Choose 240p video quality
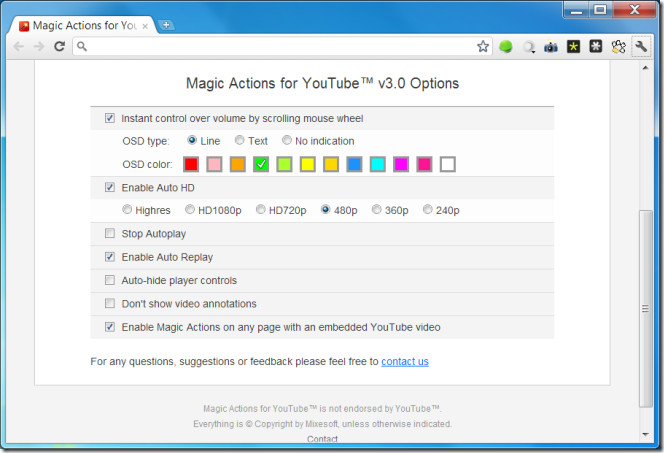The width and height of the screenshot is (664, 453). click(x=428, y=209)
